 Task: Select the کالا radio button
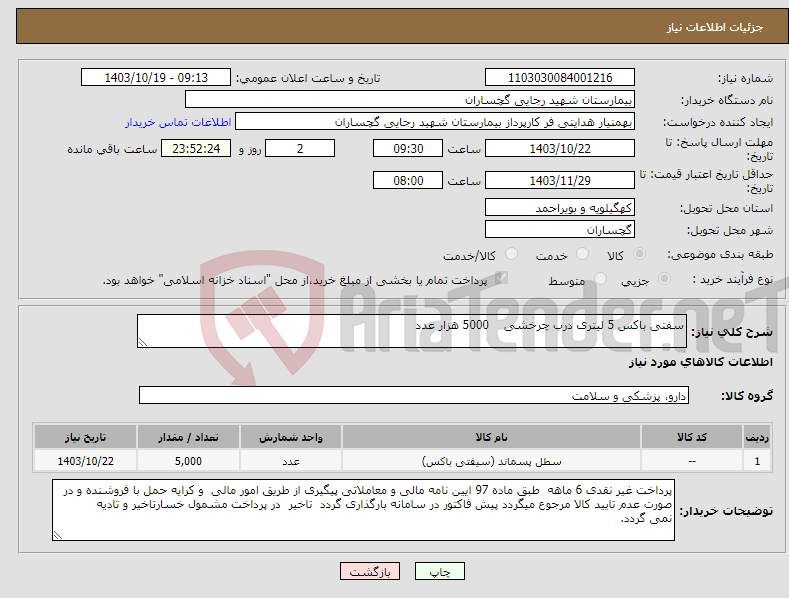click(x=639, y=254)
